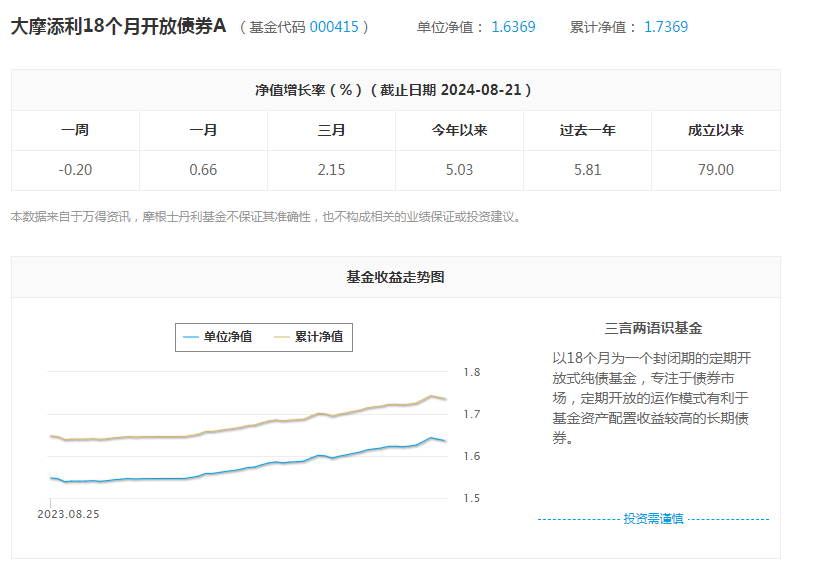
Task: Click the 2023.08.25 axis date label
Action: [x=68, y=514]
